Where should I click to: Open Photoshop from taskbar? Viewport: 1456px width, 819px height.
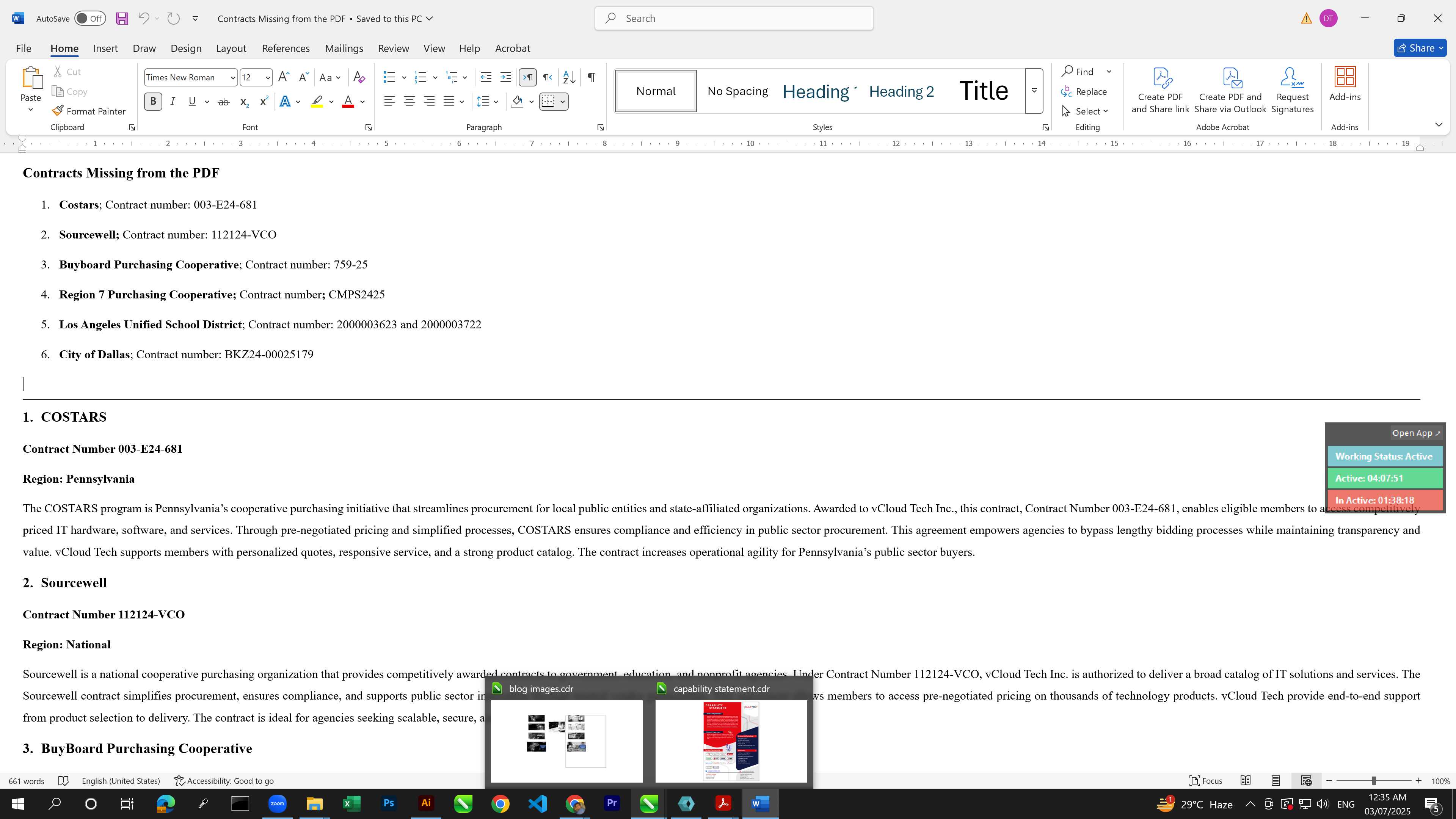tap(389, 803)
